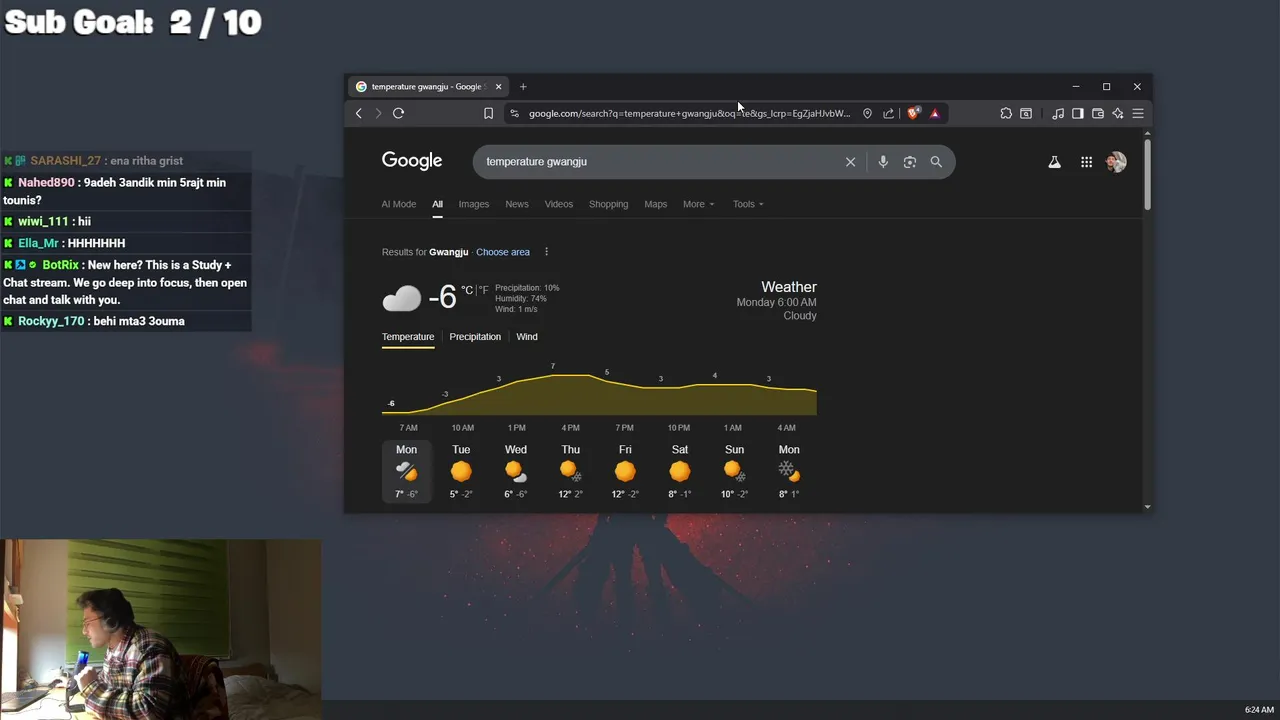Expand the More search filters dropdown

698,204
